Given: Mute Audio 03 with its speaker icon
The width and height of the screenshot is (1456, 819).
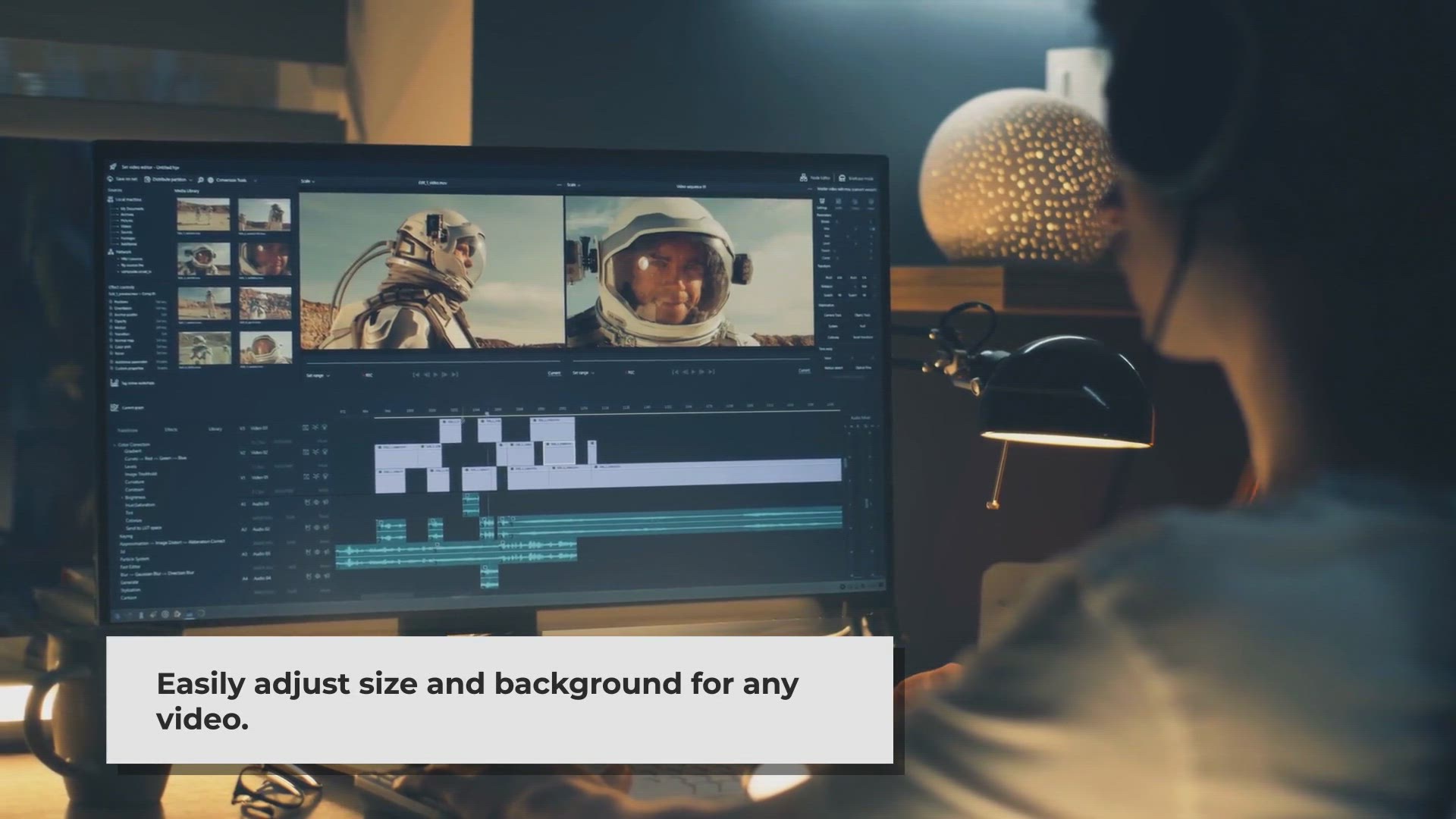Looking at the screenshot, I should (x=327, y=551).
